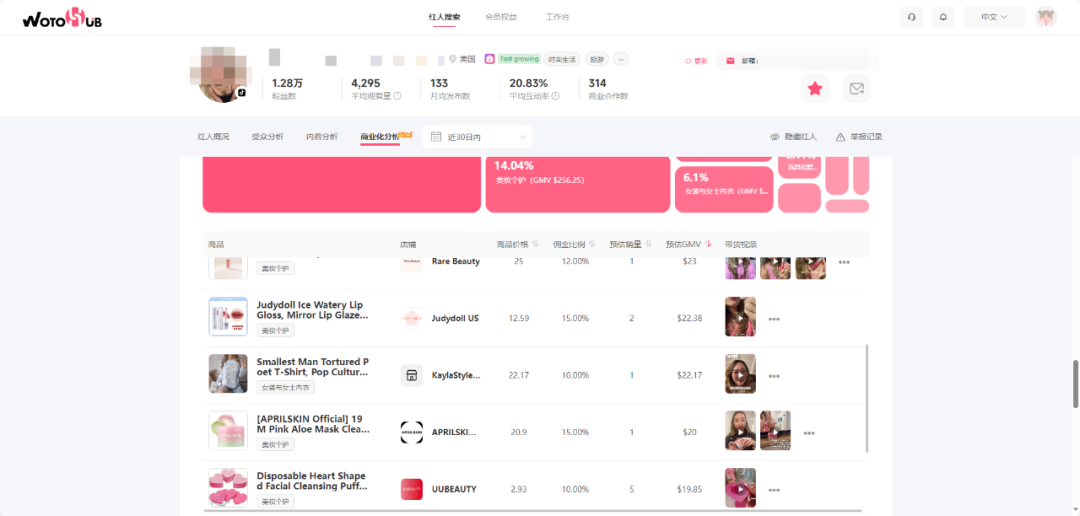Click the 女装与女士内衣 tag under T-Shirt
1080x516 pixels.
[x=286, y=387]
